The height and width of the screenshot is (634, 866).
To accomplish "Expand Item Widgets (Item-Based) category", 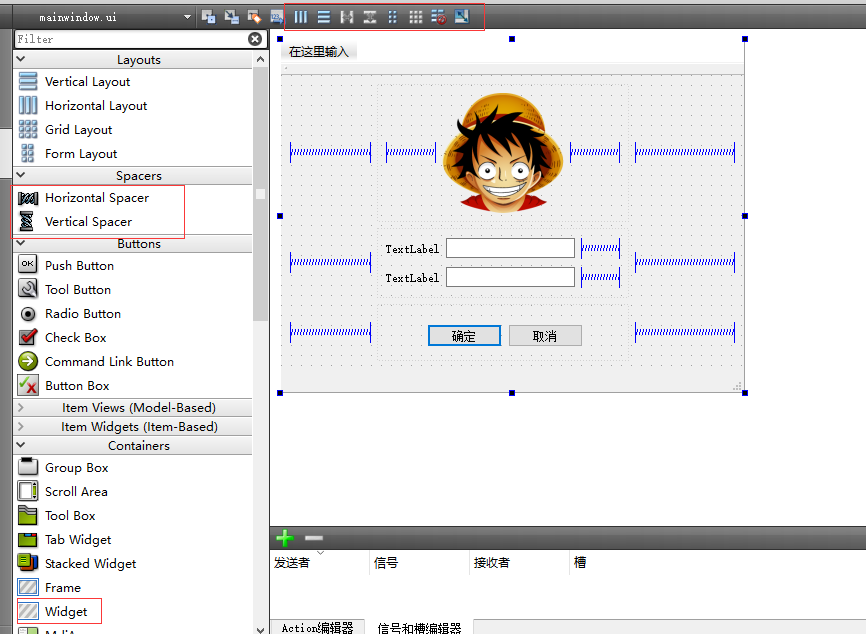I will (133, 426).
